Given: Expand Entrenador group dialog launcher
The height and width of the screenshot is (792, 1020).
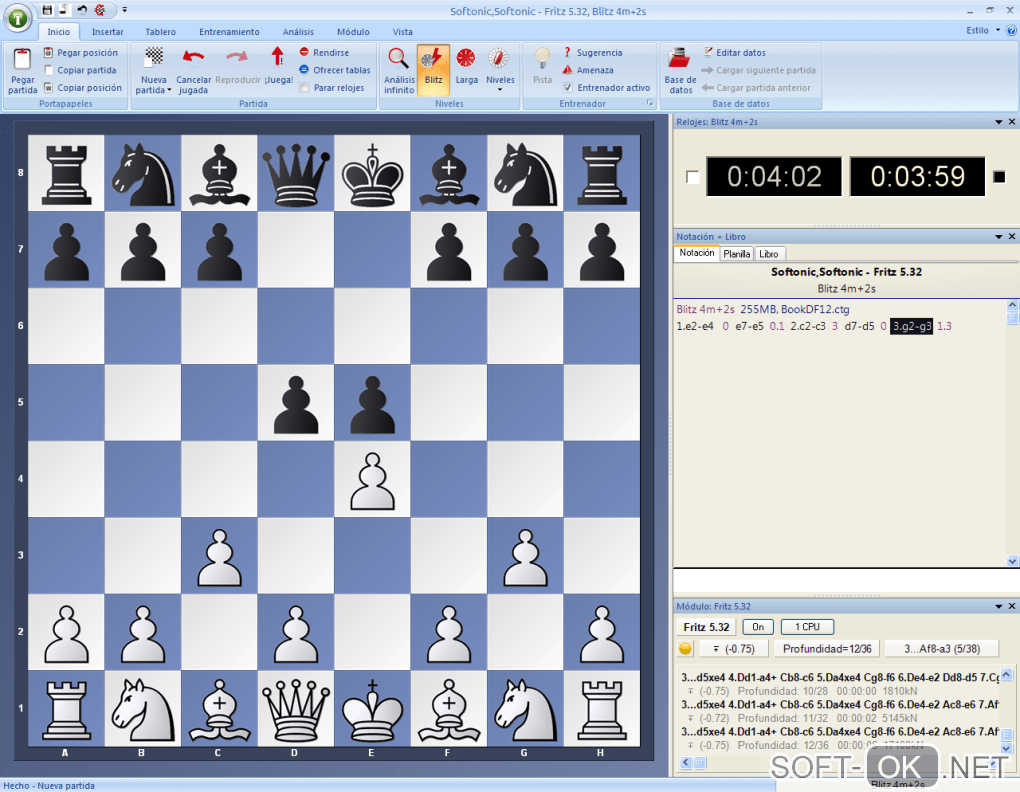Looking at the screenshot, I should coord(649,103).
